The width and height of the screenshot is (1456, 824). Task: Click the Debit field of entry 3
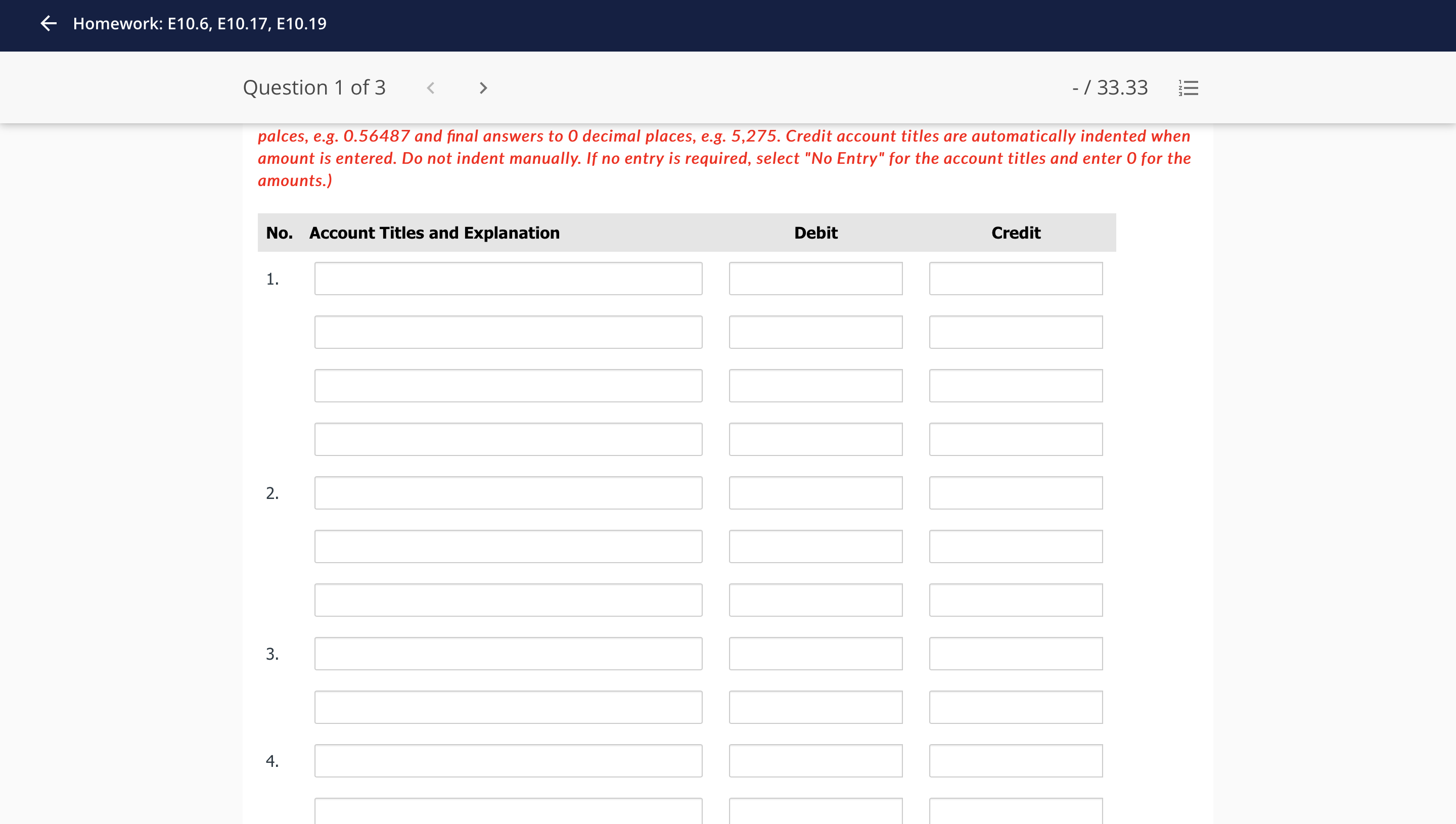(815, 654)
